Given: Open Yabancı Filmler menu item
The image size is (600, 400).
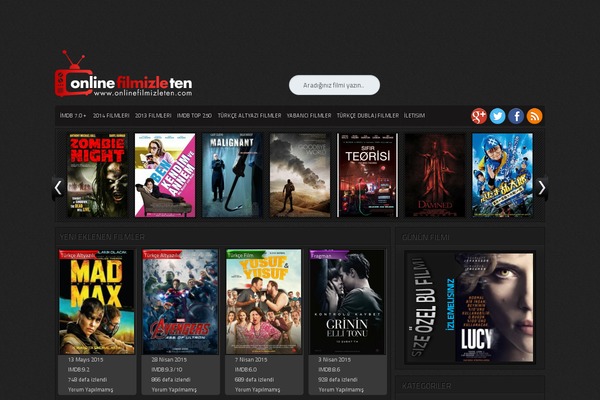Looking at the screenshot, I should click(x=309, y=116).
